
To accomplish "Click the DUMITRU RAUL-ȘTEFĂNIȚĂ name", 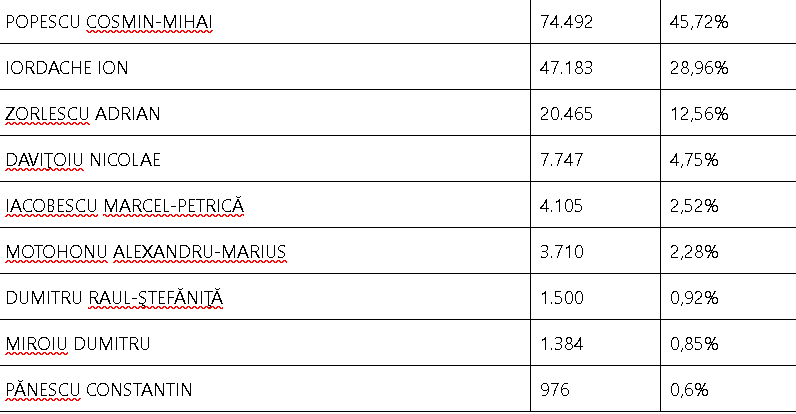I will [x=115, y=298].
